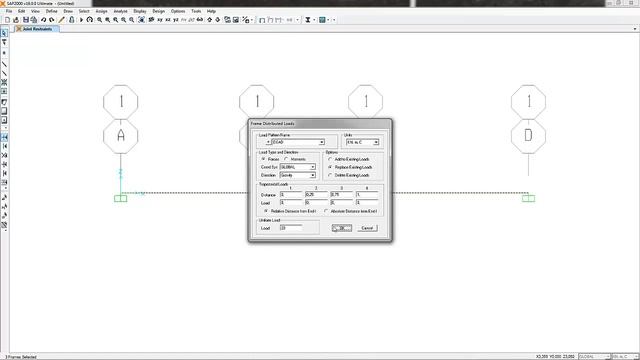Switch to yz plane view
640x360 pixels.
(x=176, y=20)
